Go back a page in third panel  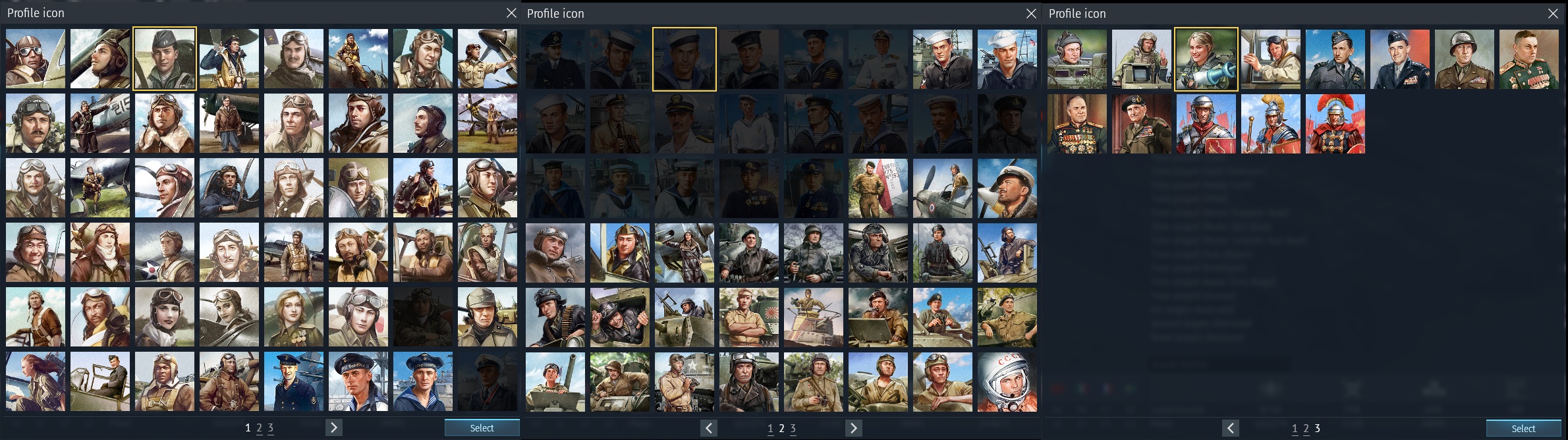pyautogui.click(x=1230, y=428)
